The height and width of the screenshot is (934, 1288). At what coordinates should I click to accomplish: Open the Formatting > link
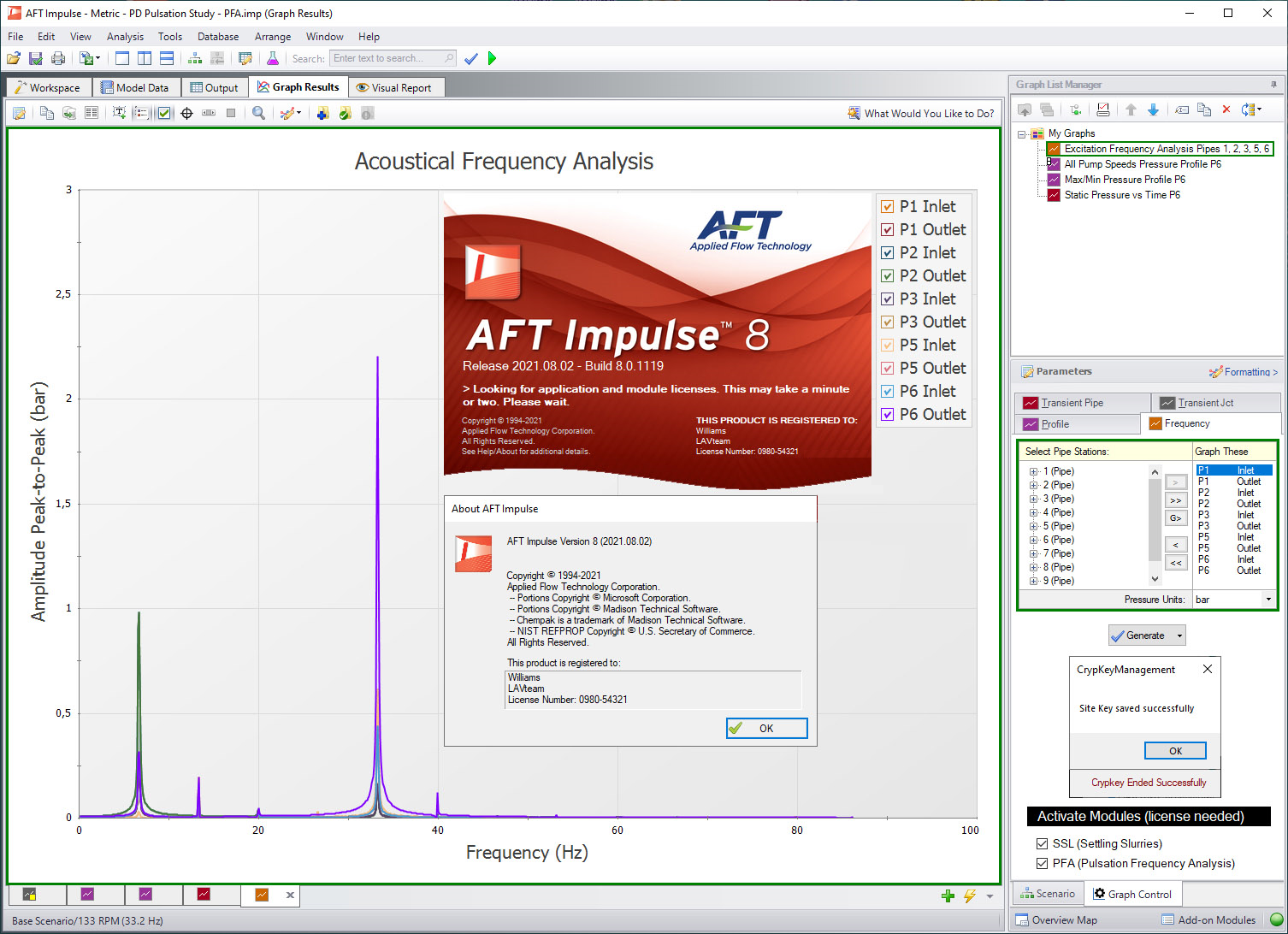1244,372
